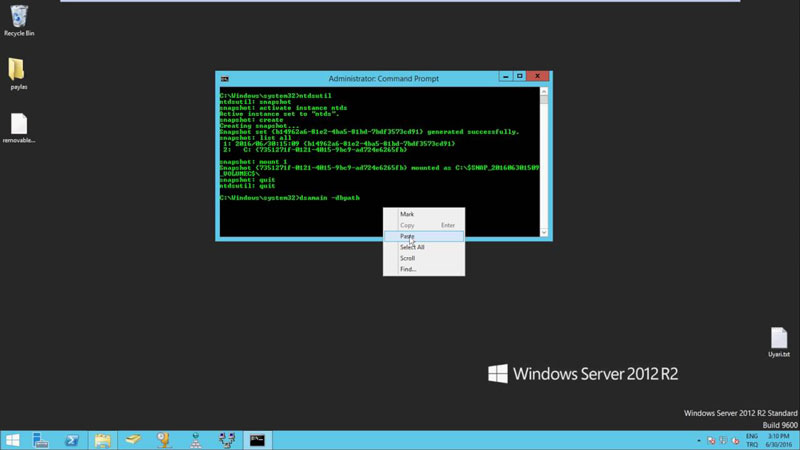Image resolution: width=800 pixels, height=450 pixels.
Task: Click the 'snapshot: activate instance ntds' line
Action: pos(283,108)
